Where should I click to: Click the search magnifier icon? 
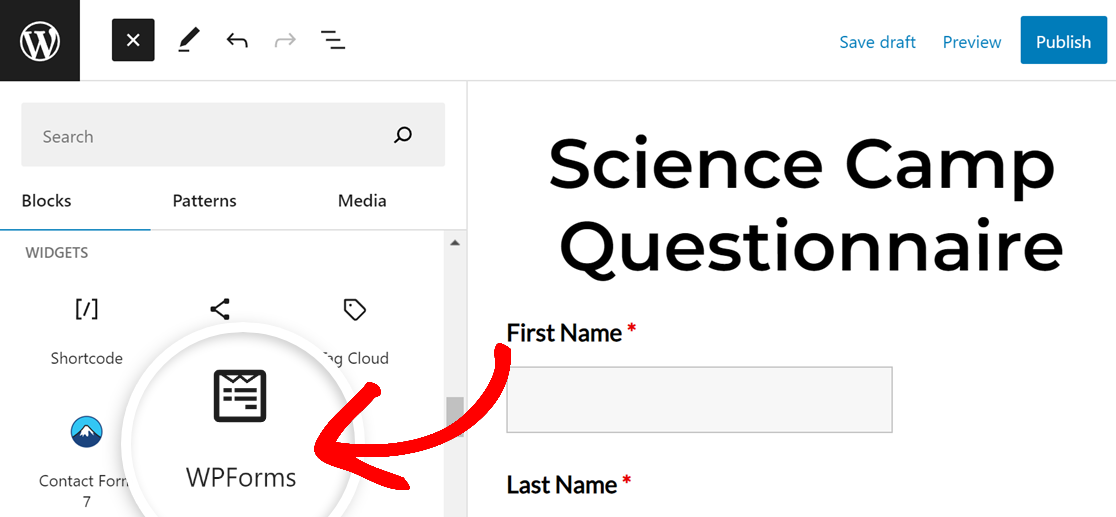pyautogui.click(x=403, y=135)
